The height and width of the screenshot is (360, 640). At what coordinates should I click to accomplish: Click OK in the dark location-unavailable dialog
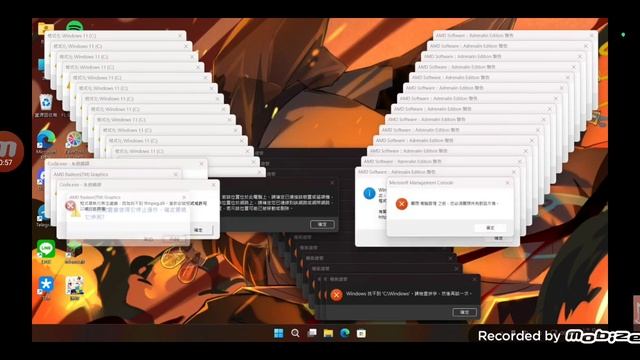pos(322,224)
